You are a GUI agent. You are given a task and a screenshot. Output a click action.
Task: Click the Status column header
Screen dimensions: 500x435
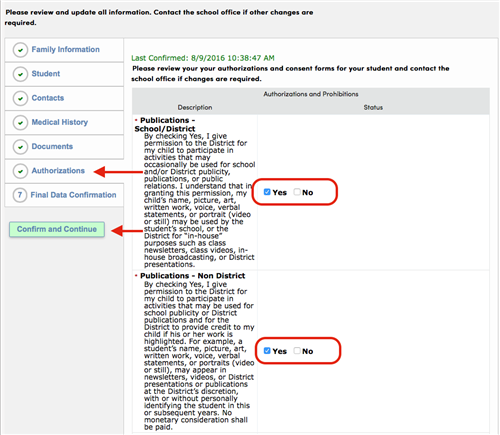click(373, 107)
